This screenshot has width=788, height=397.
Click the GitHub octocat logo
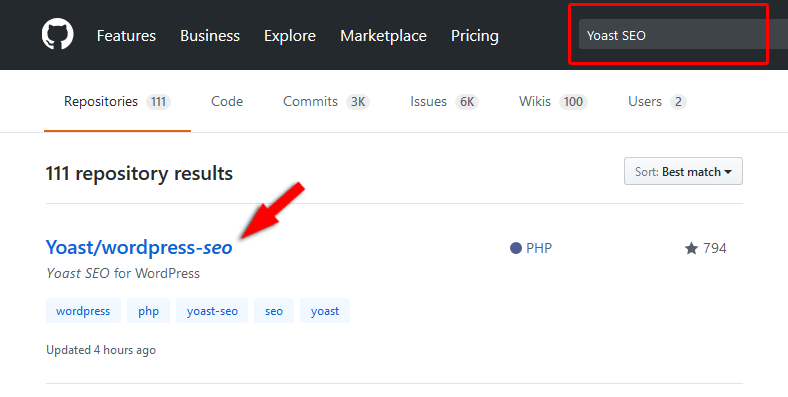click(x=57, y=34)
